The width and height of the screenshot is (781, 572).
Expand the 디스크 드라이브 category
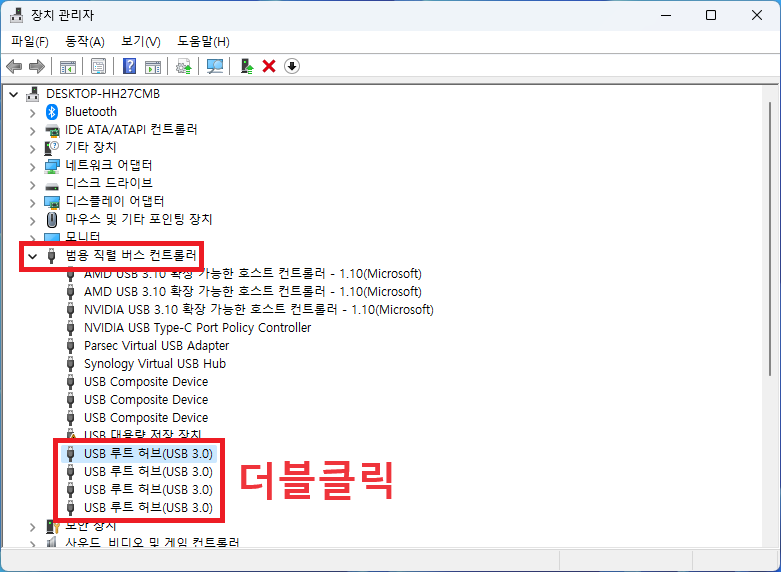[x=32, y=185]
